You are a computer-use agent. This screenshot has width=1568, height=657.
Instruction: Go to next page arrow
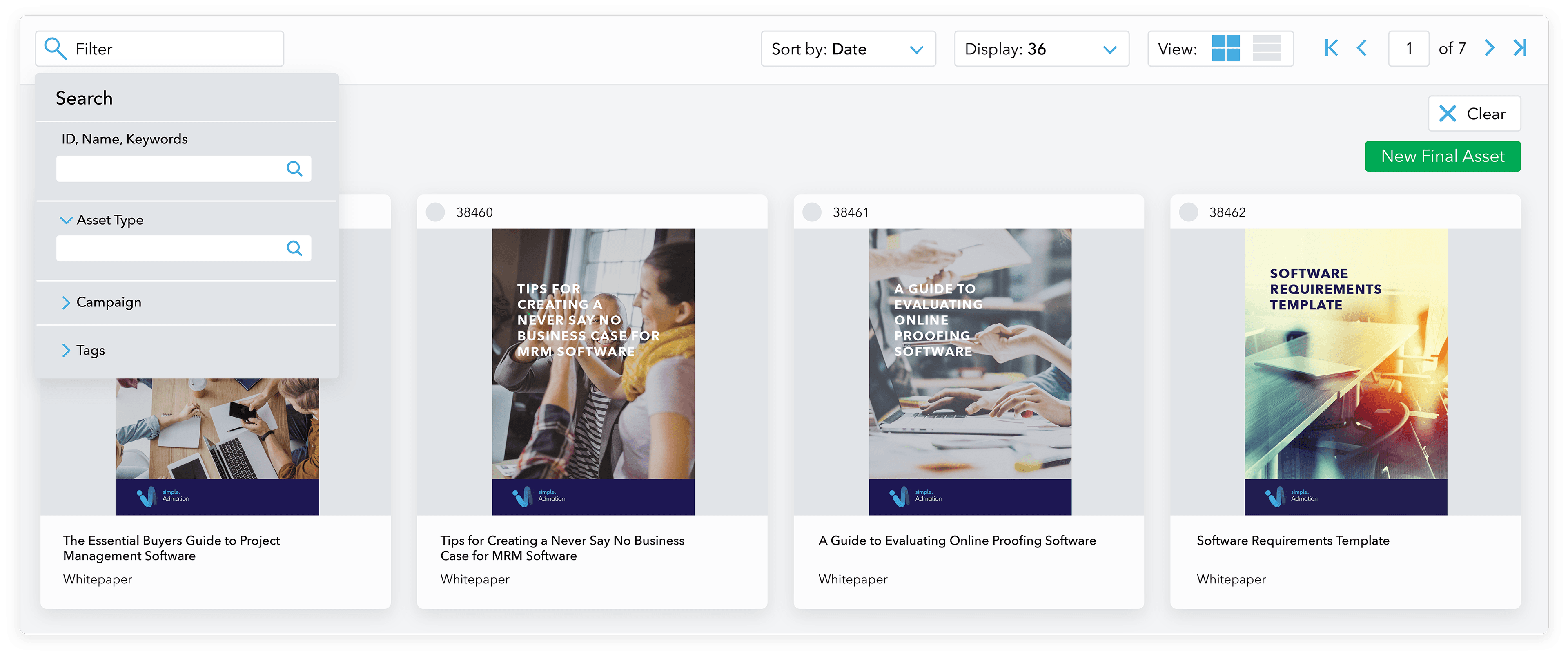coord(1489,48)
